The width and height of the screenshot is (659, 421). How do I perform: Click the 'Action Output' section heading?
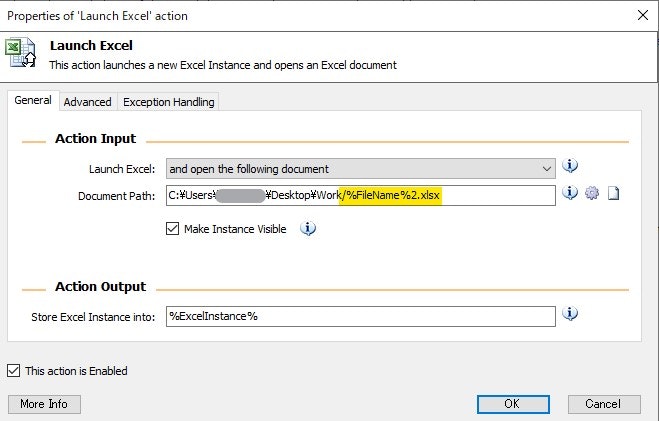[100, 287]
